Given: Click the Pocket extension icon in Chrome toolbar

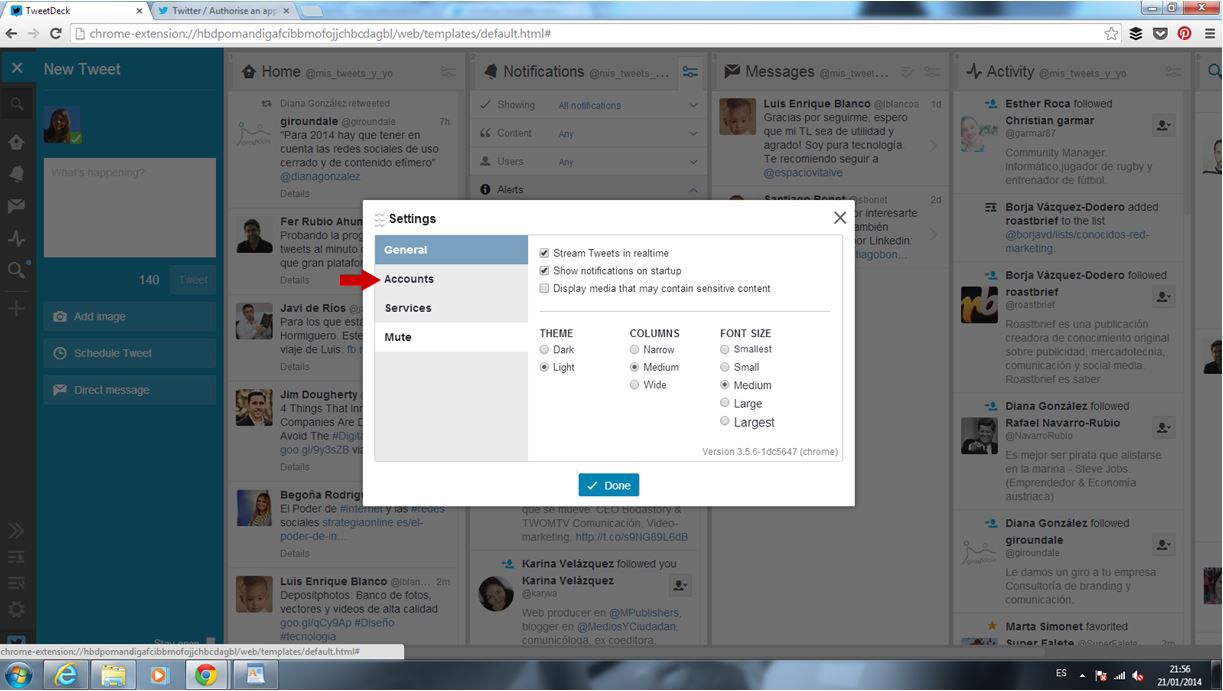Looking at the screenshot, I should point(1160,33).
